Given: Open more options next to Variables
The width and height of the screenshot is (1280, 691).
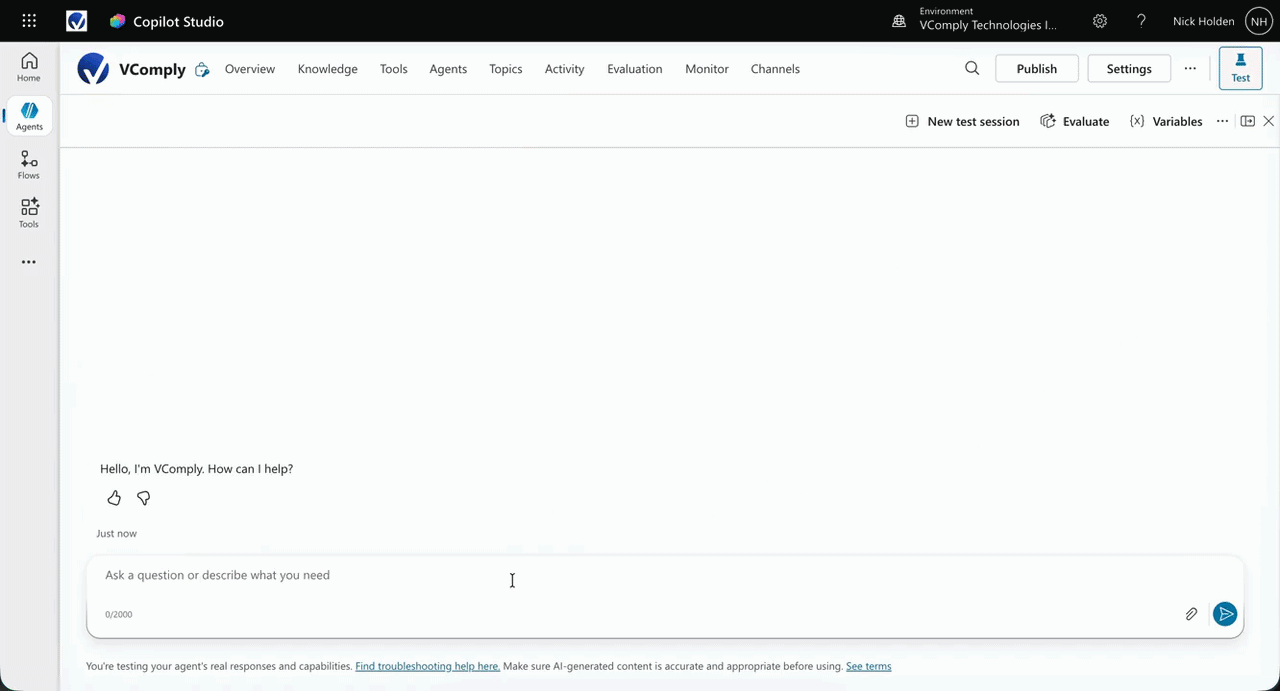Looking at the screenshot, I should [x=1222, y=121].
